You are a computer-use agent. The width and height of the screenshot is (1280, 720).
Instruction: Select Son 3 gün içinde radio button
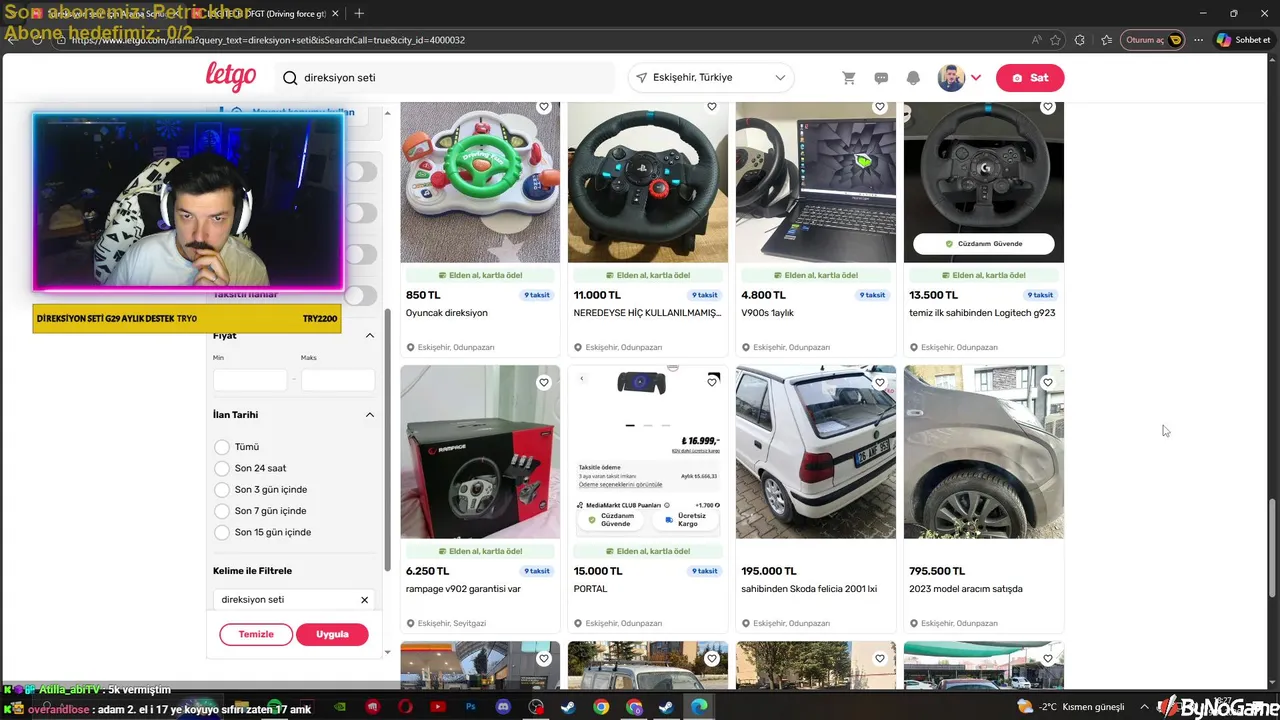tap(222, 490)
